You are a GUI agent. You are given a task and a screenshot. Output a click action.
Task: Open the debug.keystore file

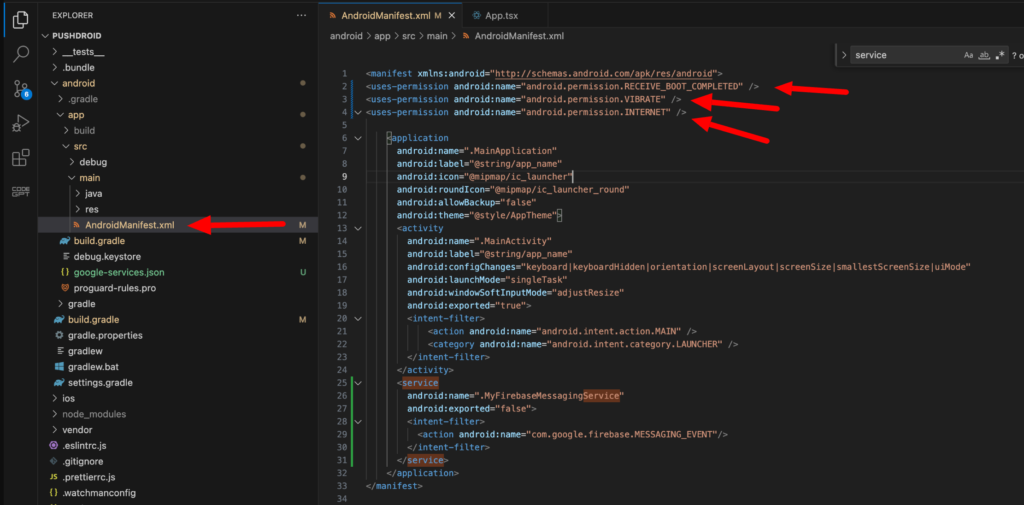click(107, 257)
